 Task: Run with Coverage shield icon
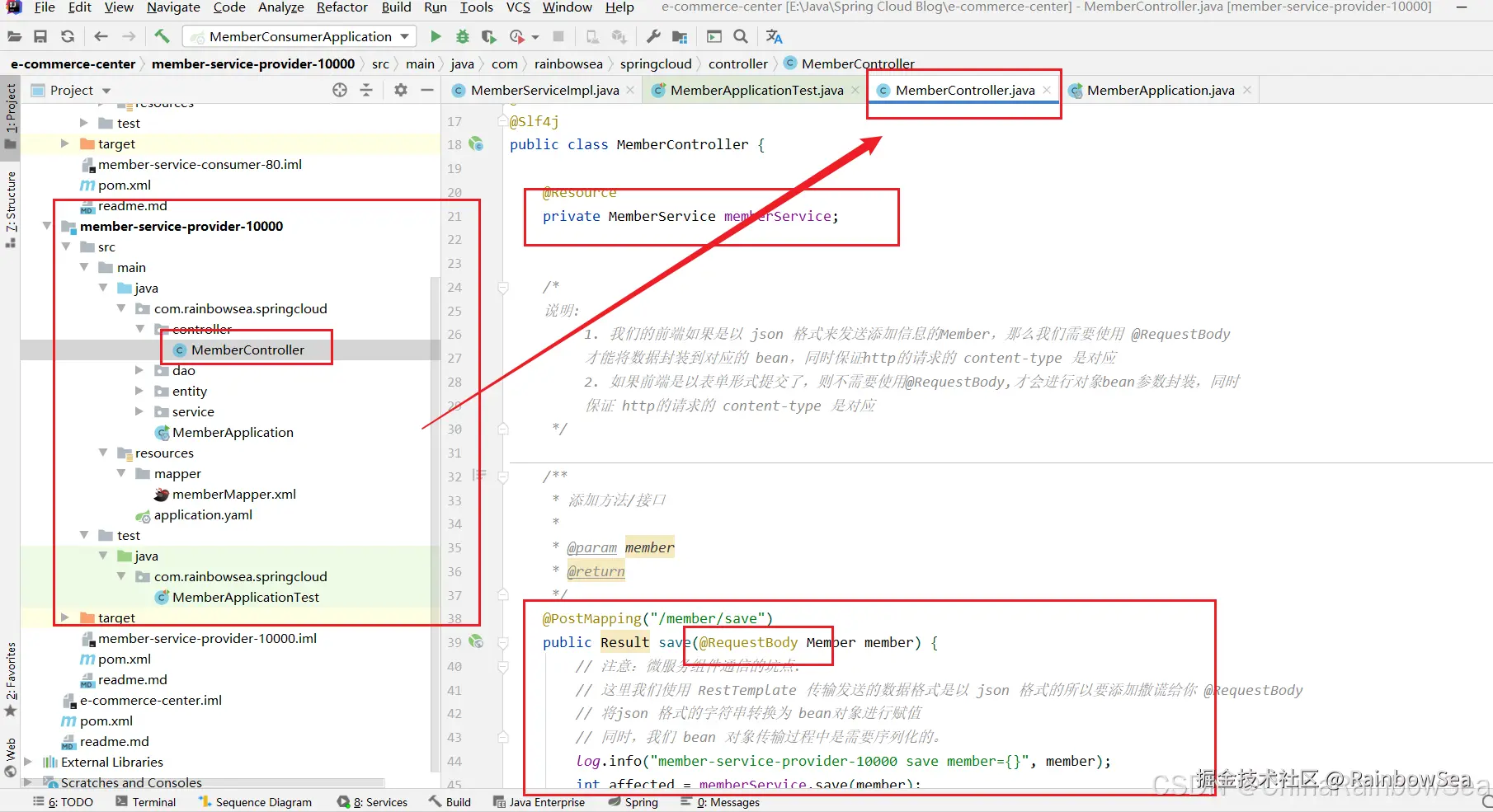tap(489, 36)
